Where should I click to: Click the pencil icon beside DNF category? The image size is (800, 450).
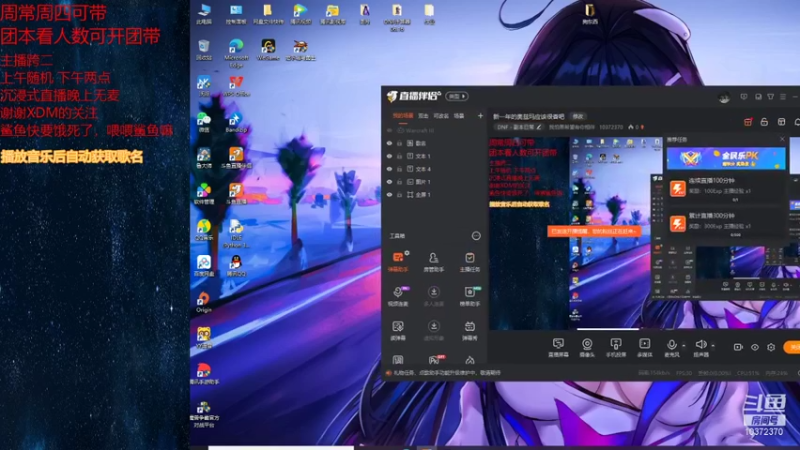[539, 127]
